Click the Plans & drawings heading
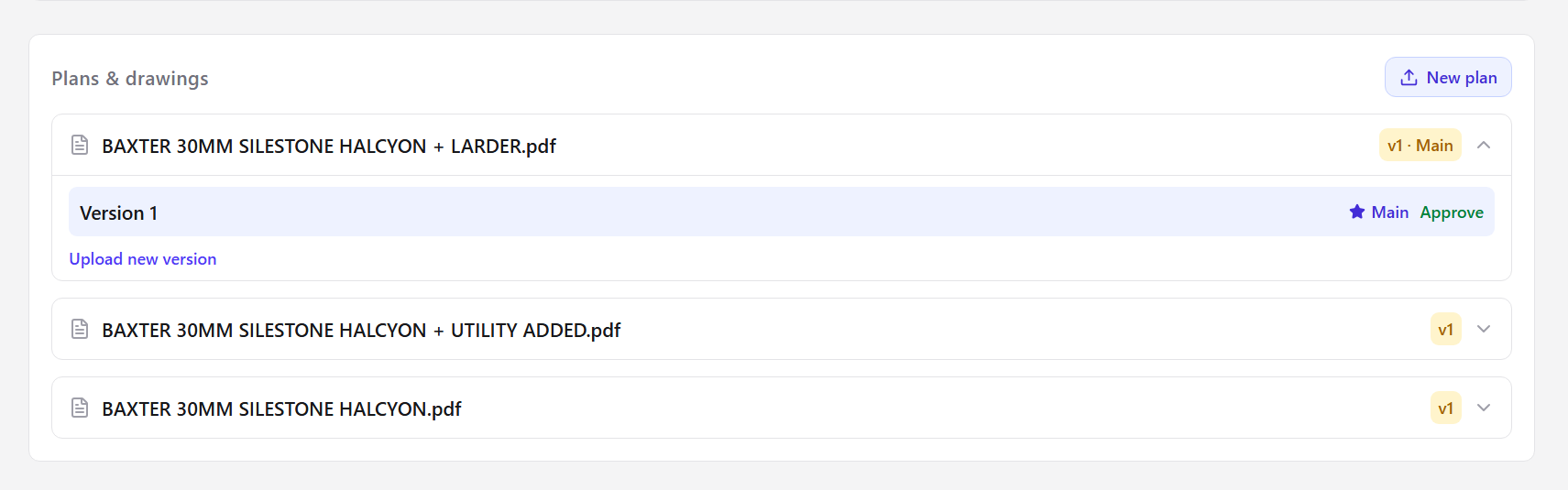Image resolution: width=1568 pixels, height=490 pixels. 130,79
